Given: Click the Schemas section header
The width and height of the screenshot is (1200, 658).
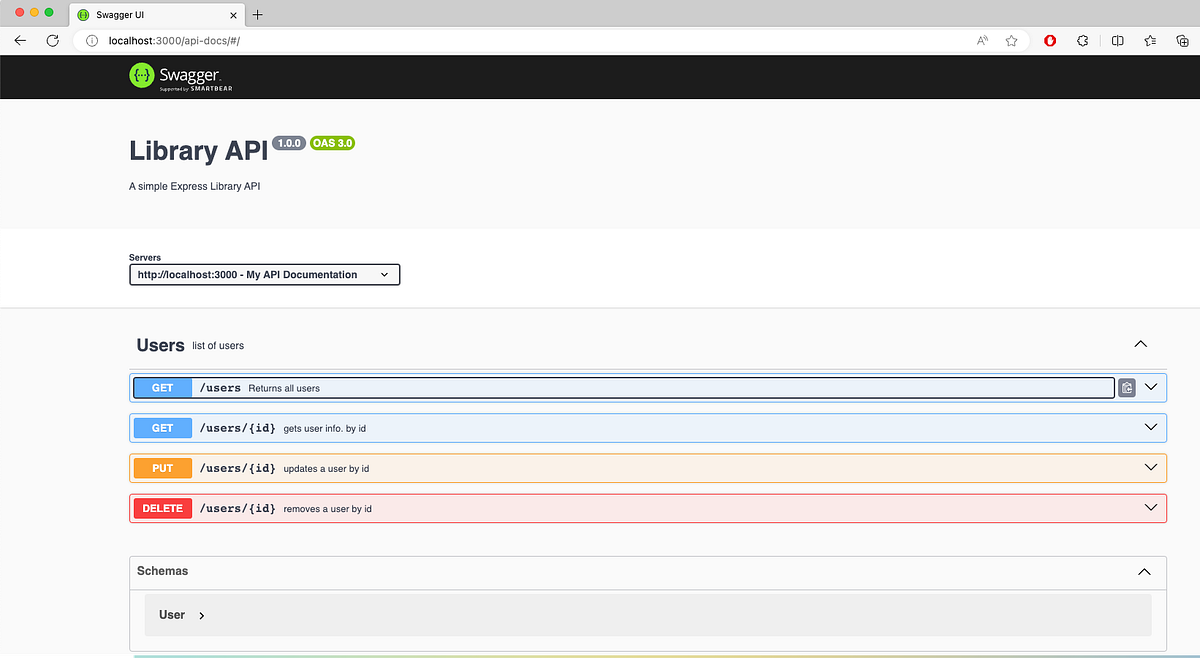Looking at the screenshot, I should click(162, 571).
